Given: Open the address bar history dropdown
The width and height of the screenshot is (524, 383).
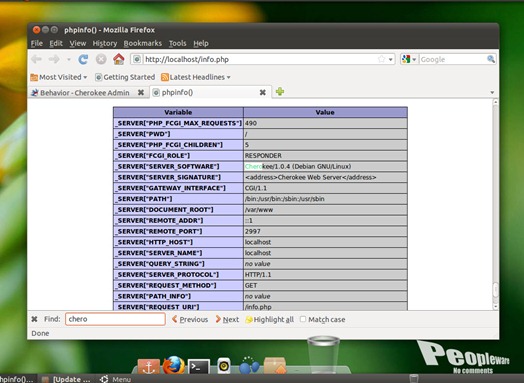Looking at the screenshot, I should (x=390, y=60).
